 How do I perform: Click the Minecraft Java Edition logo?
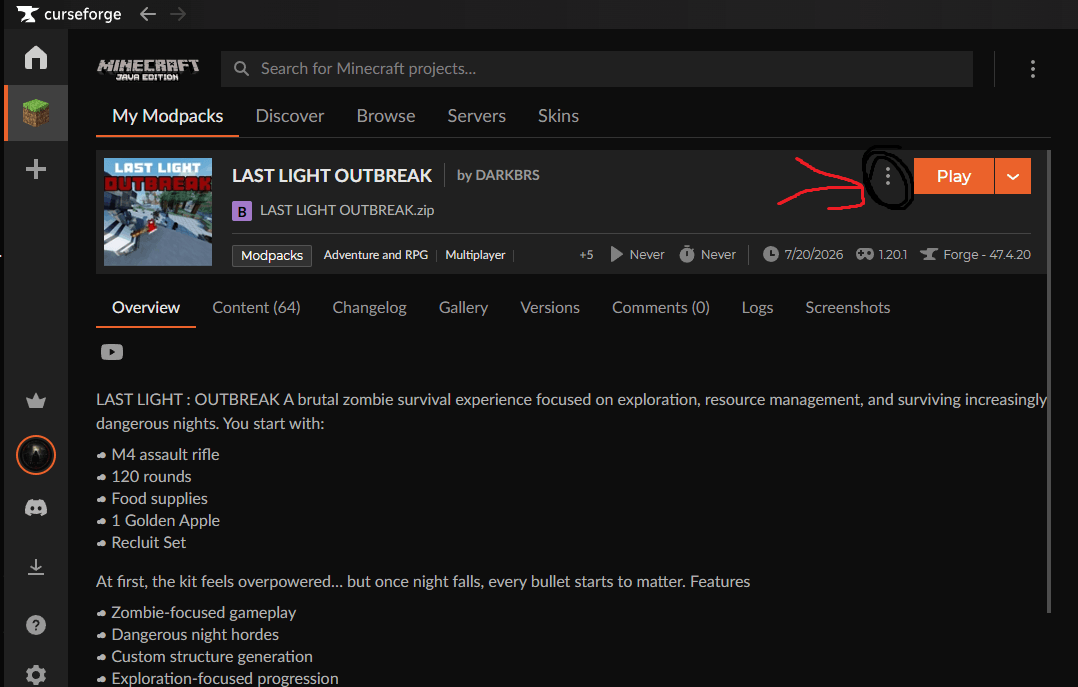148,69
